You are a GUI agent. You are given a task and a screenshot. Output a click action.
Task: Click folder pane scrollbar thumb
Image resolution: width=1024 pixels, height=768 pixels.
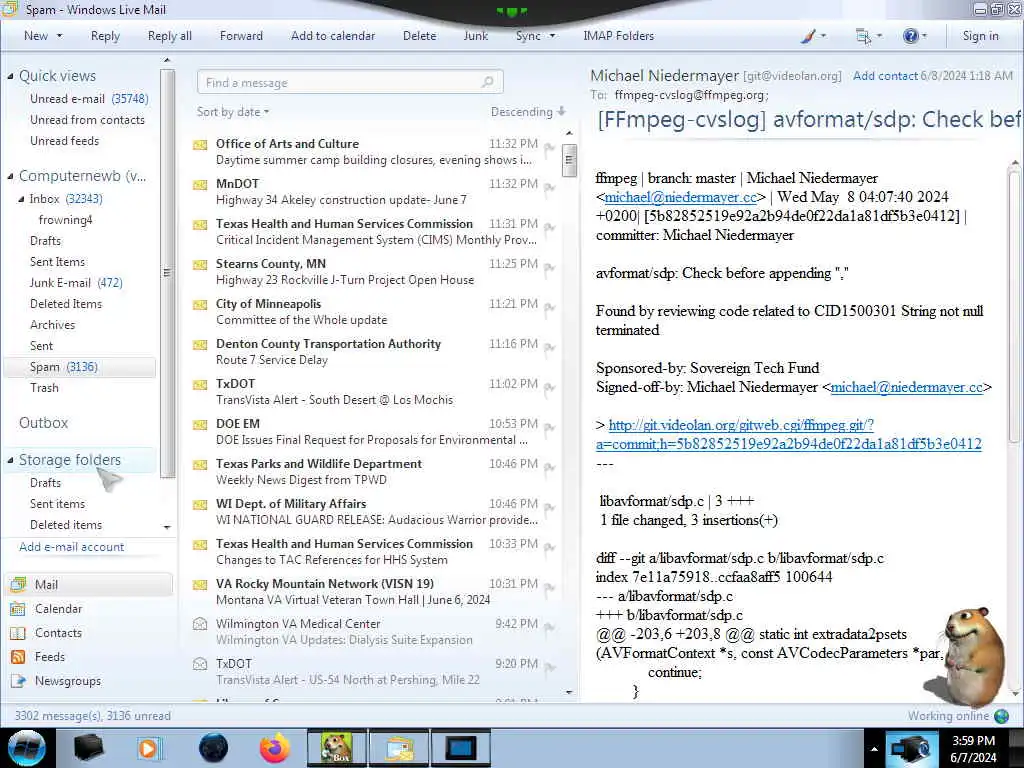tap(167, 273)
